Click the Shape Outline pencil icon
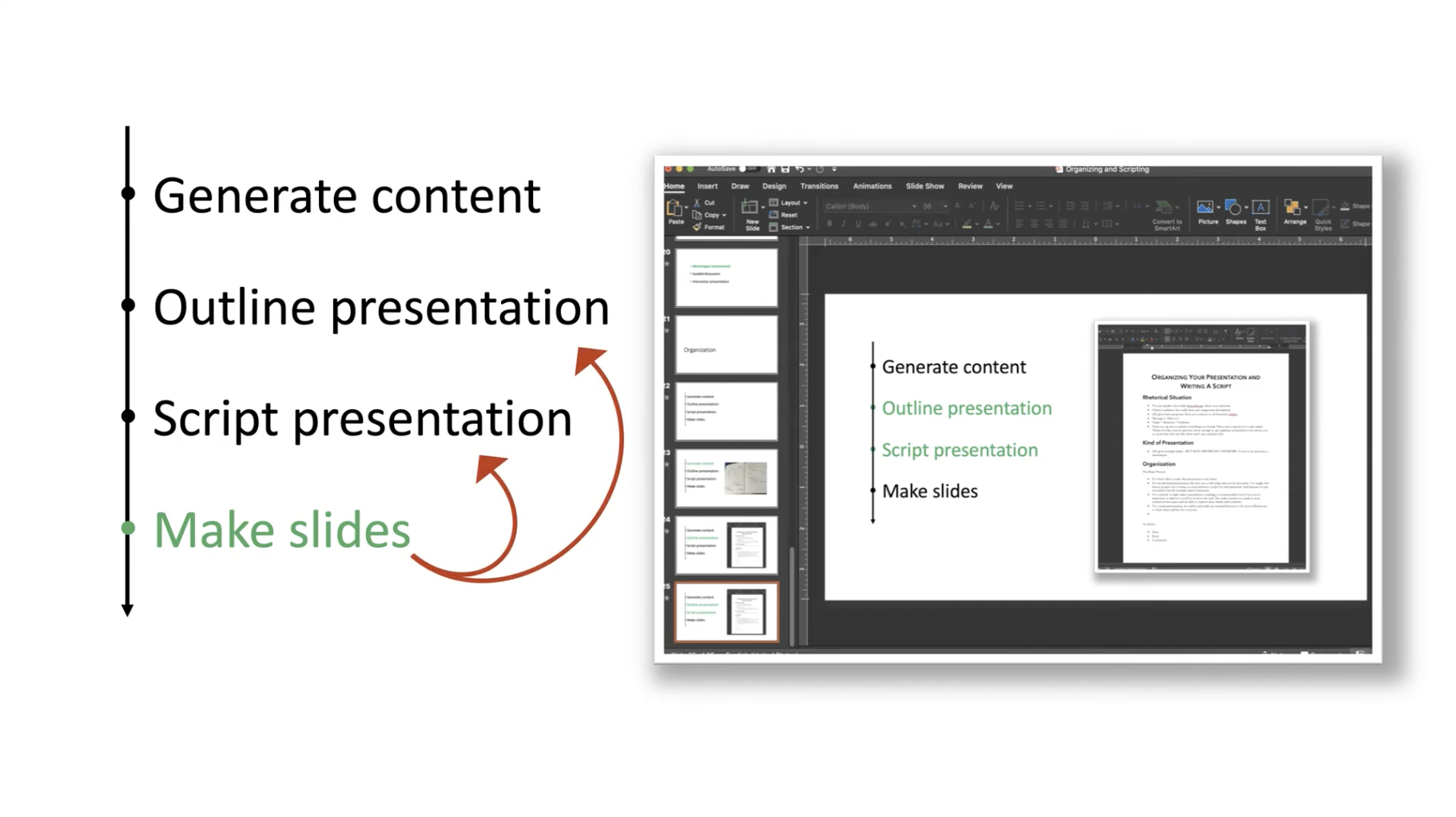Viewport: 1456px width, 817px height. (1345, 224)
